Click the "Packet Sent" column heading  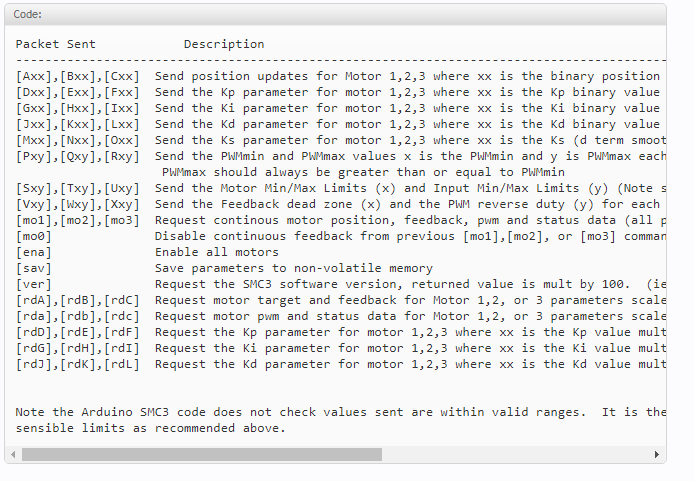[60, 44]
